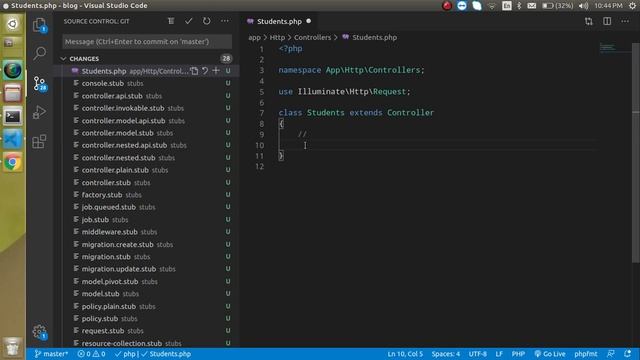Image resolution: width=640 pixels, height=360 pixels.
Task: Split the editor to the right
Action: (x=607, y=21)
